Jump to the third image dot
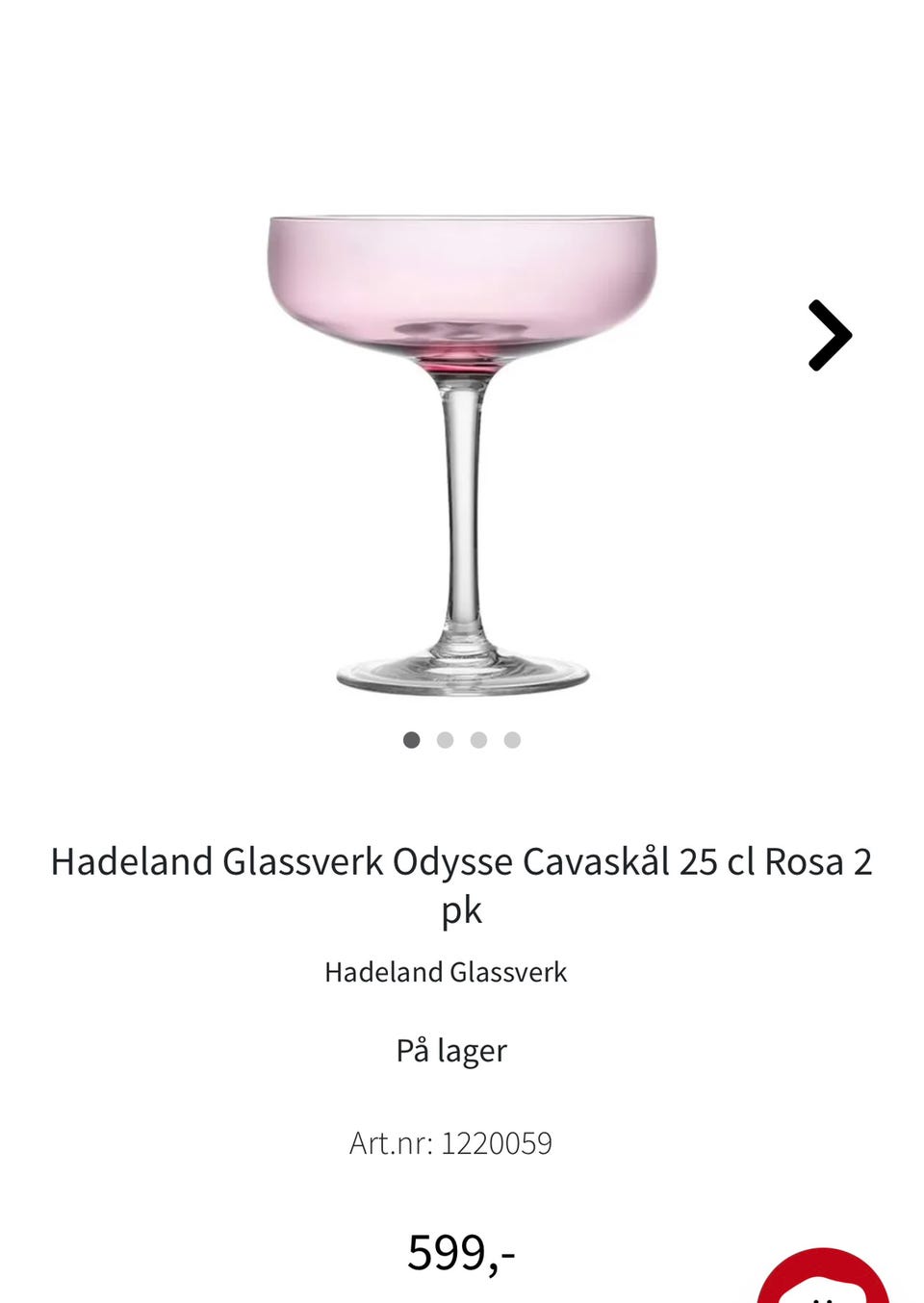The width and height of the screenshot is (924, 1303). pos(478,739)
